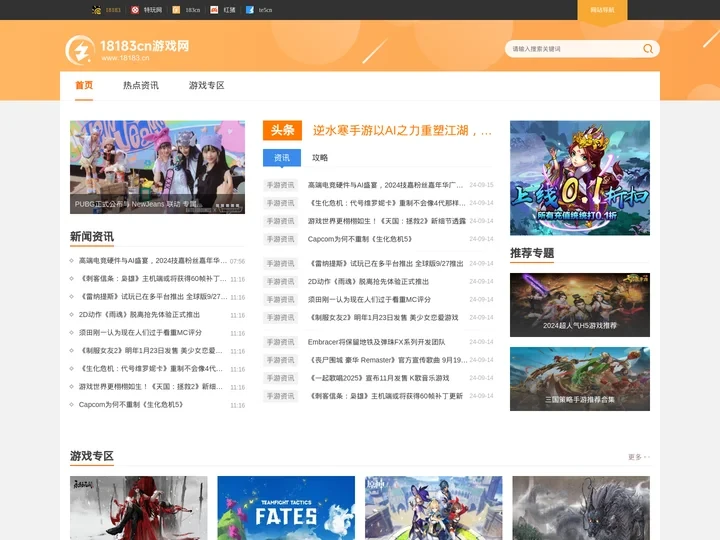Open sidebar news 《雷纳提斯》试玩已在多平台推出 11:16

tap(153, 297)
